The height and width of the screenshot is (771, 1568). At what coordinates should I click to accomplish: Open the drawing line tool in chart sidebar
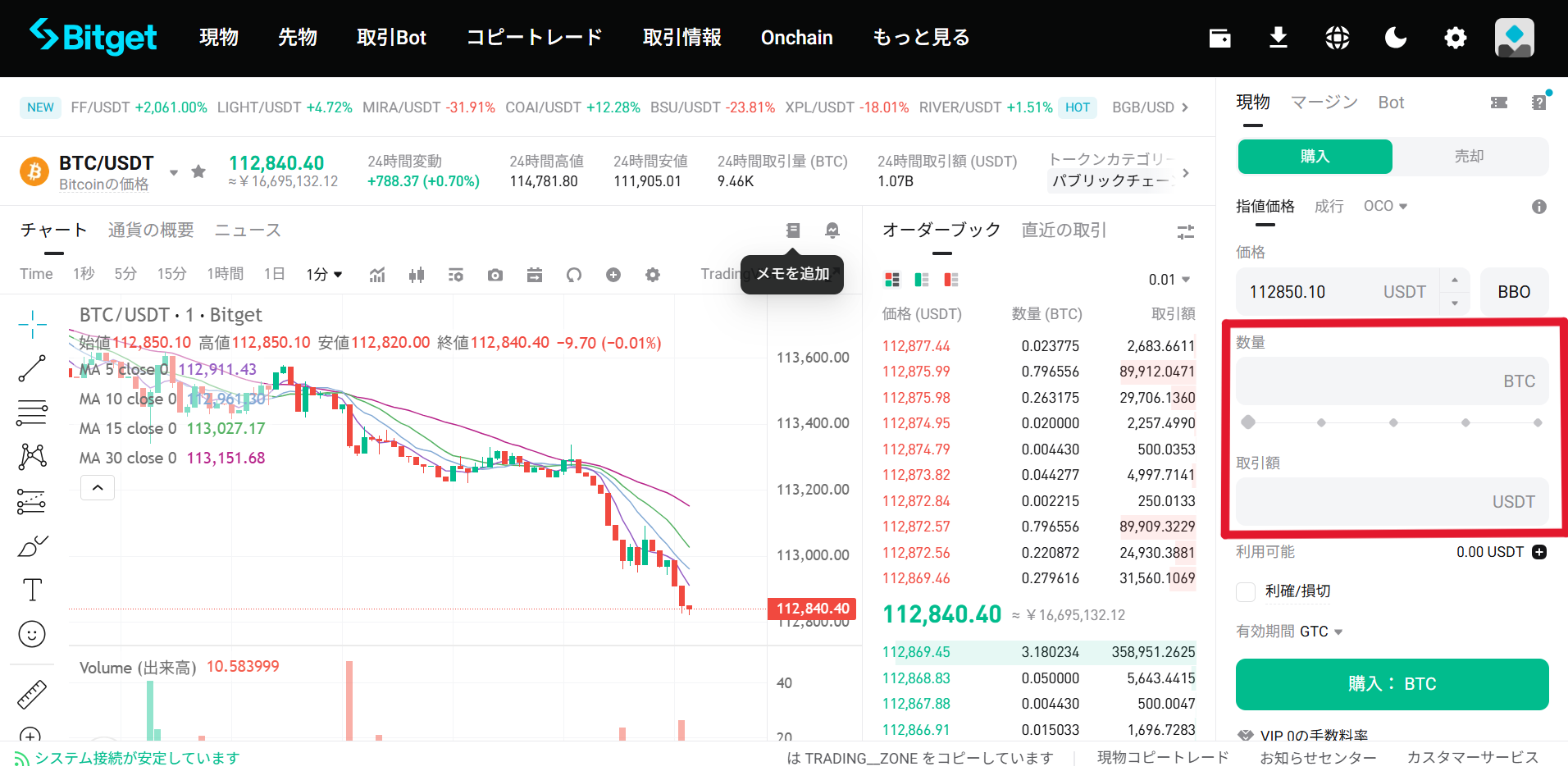(x=31, y=367)
